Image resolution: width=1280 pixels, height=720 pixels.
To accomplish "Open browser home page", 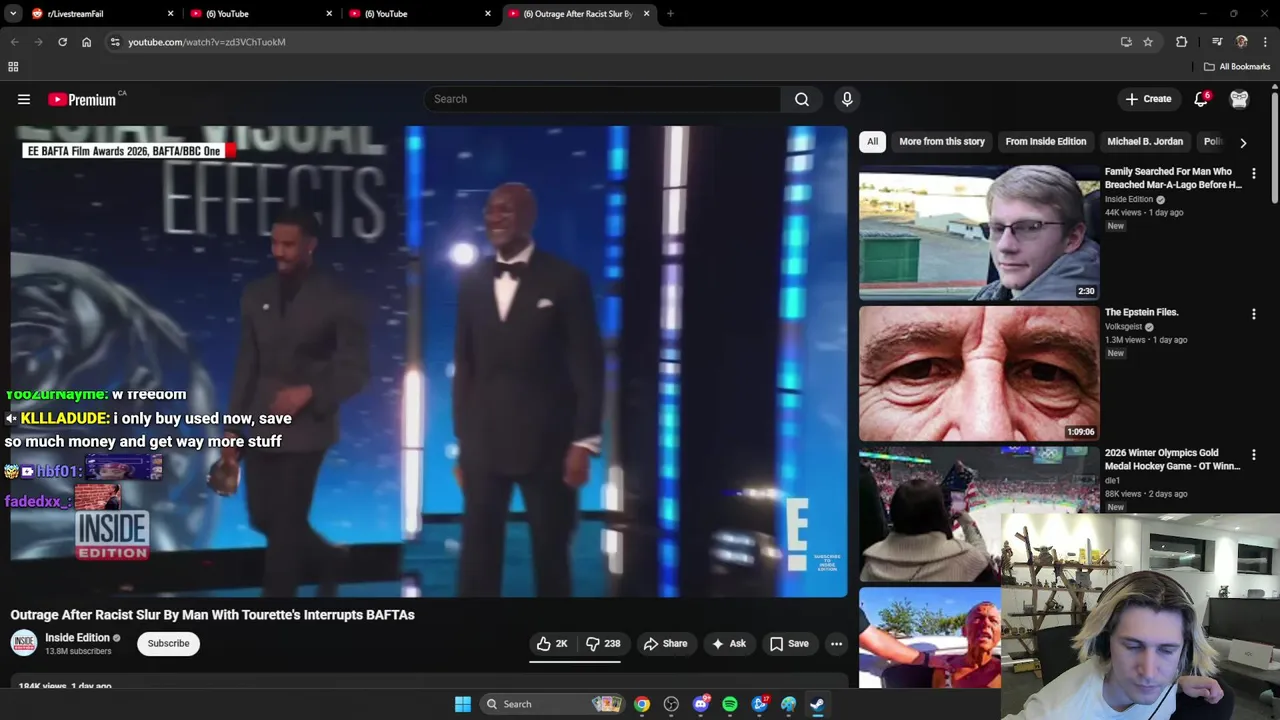I will tap(86, 42).
